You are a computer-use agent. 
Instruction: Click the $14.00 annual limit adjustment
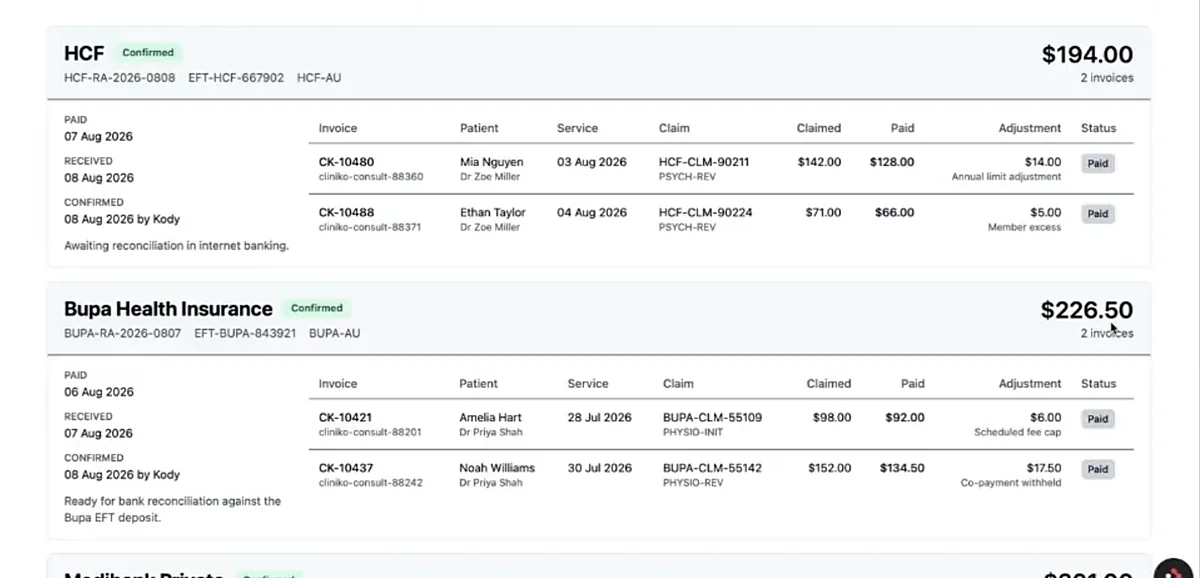click(1043, 162)
